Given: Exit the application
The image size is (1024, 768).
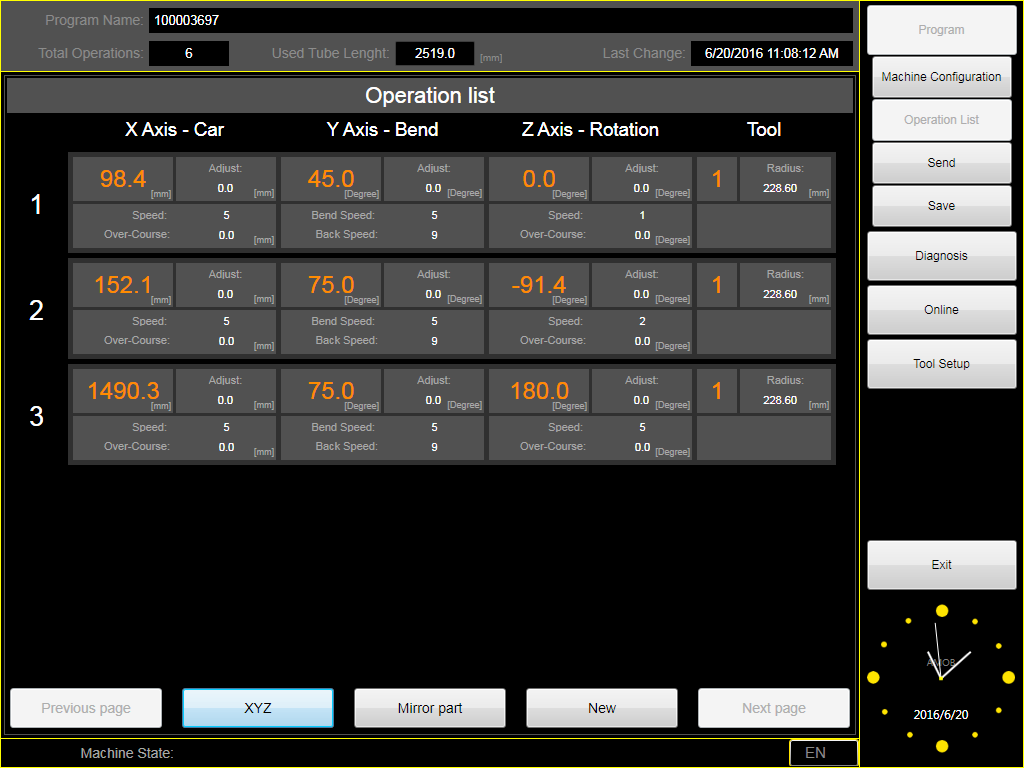Looking at the screenshot, I should (941, 565).
